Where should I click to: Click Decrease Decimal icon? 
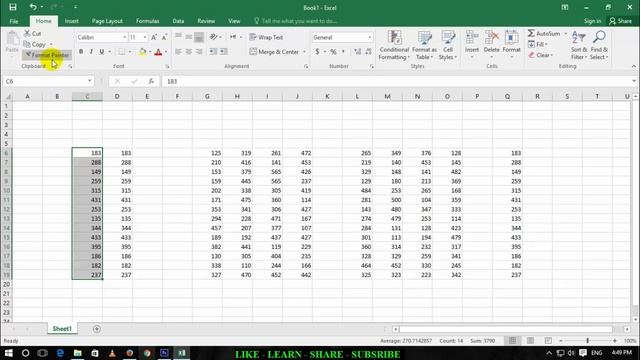[x=368, y=51]
